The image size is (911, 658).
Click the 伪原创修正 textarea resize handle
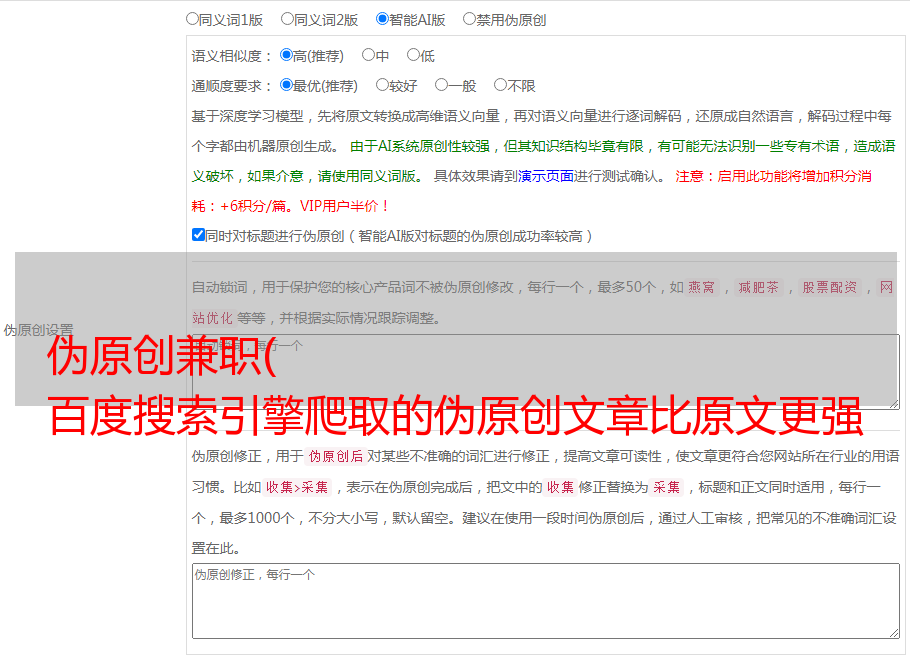894,634
